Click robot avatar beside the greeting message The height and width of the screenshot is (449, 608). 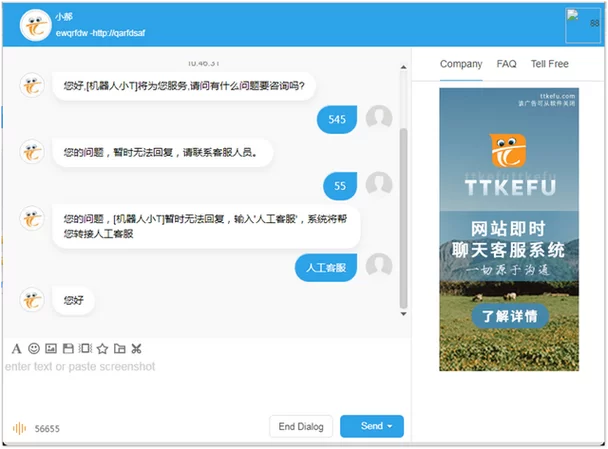tap(32, 85)
